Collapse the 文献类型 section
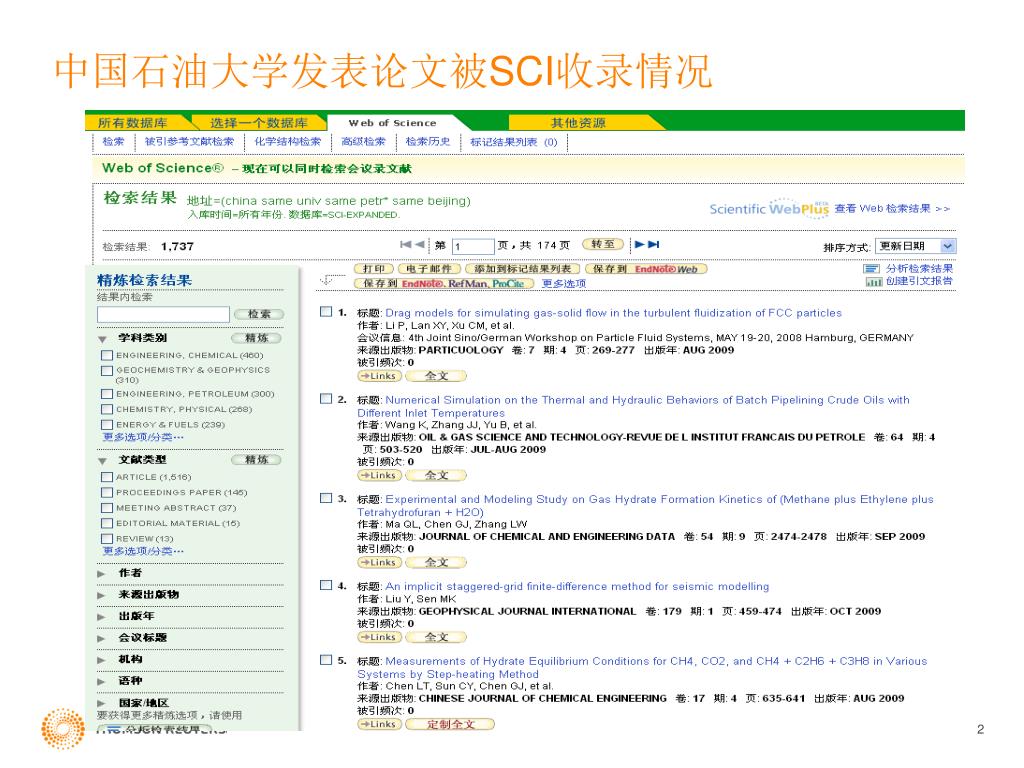This screenshot has width=1024, height=768. pyautogui.click(x=103, y=461)
